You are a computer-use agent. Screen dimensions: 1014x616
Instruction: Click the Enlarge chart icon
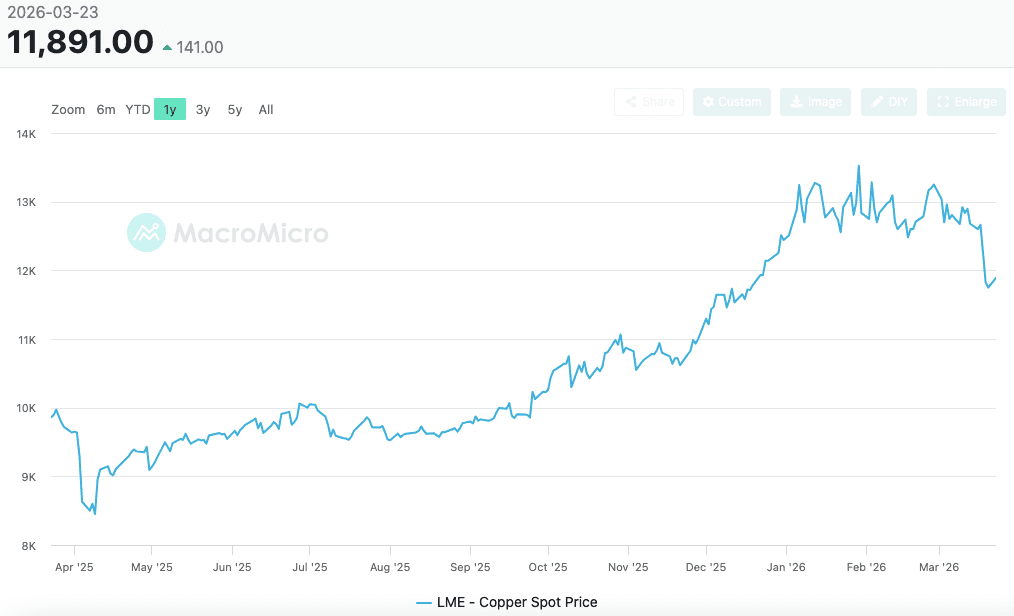click(x=941, y=101)
